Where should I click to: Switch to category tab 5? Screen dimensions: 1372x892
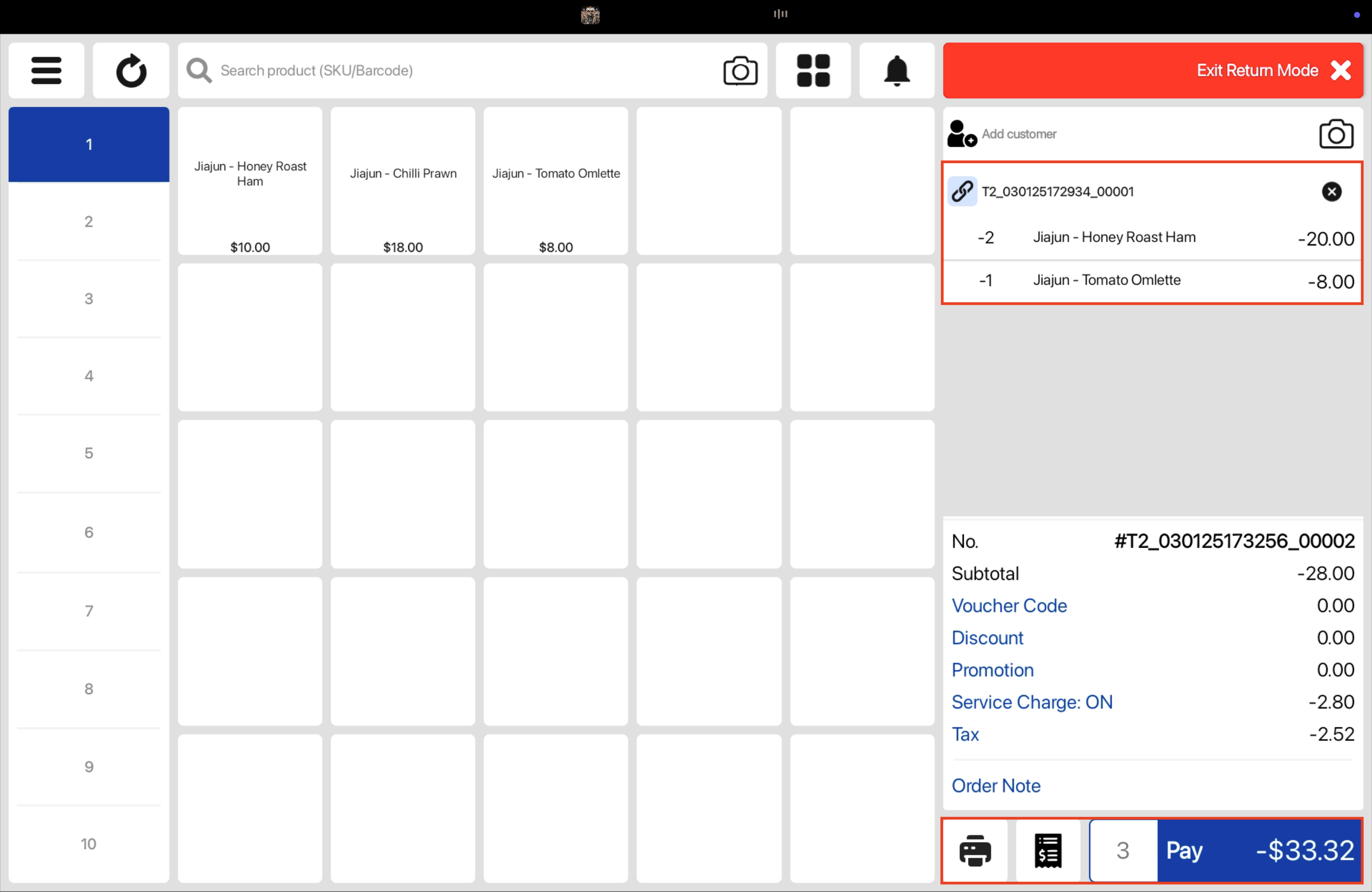[89, 453]
